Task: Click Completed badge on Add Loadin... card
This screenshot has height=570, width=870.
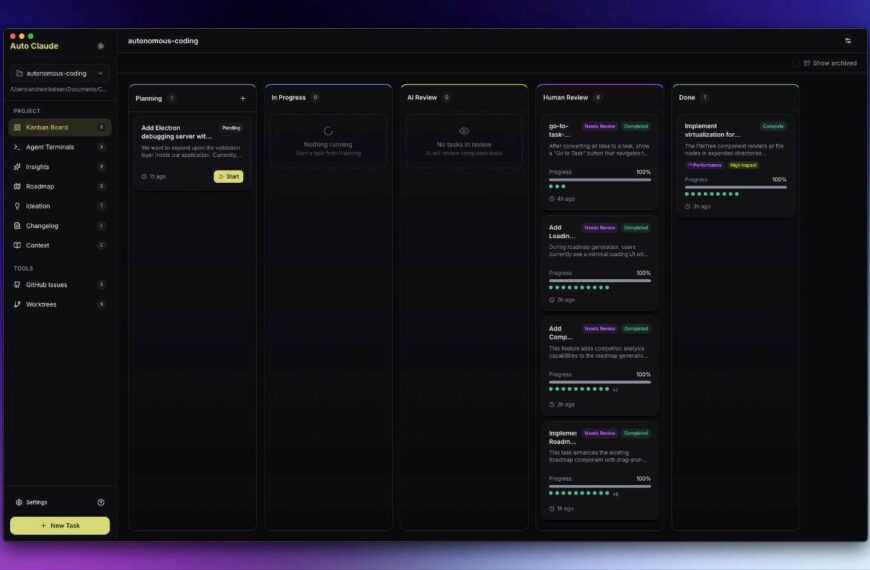Action: click(636, 228)
